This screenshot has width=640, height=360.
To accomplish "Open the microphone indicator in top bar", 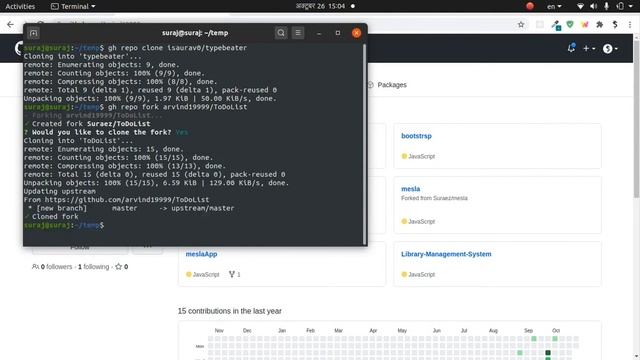I will pyautogui.click(x=607, y=6).
